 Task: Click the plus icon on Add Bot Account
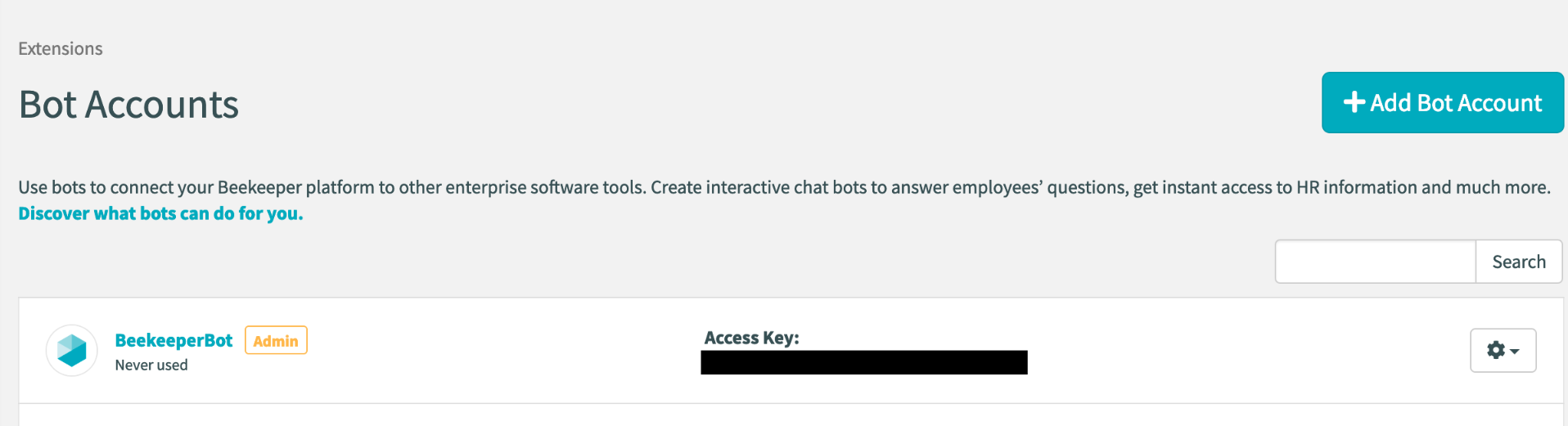(1354, 102)
